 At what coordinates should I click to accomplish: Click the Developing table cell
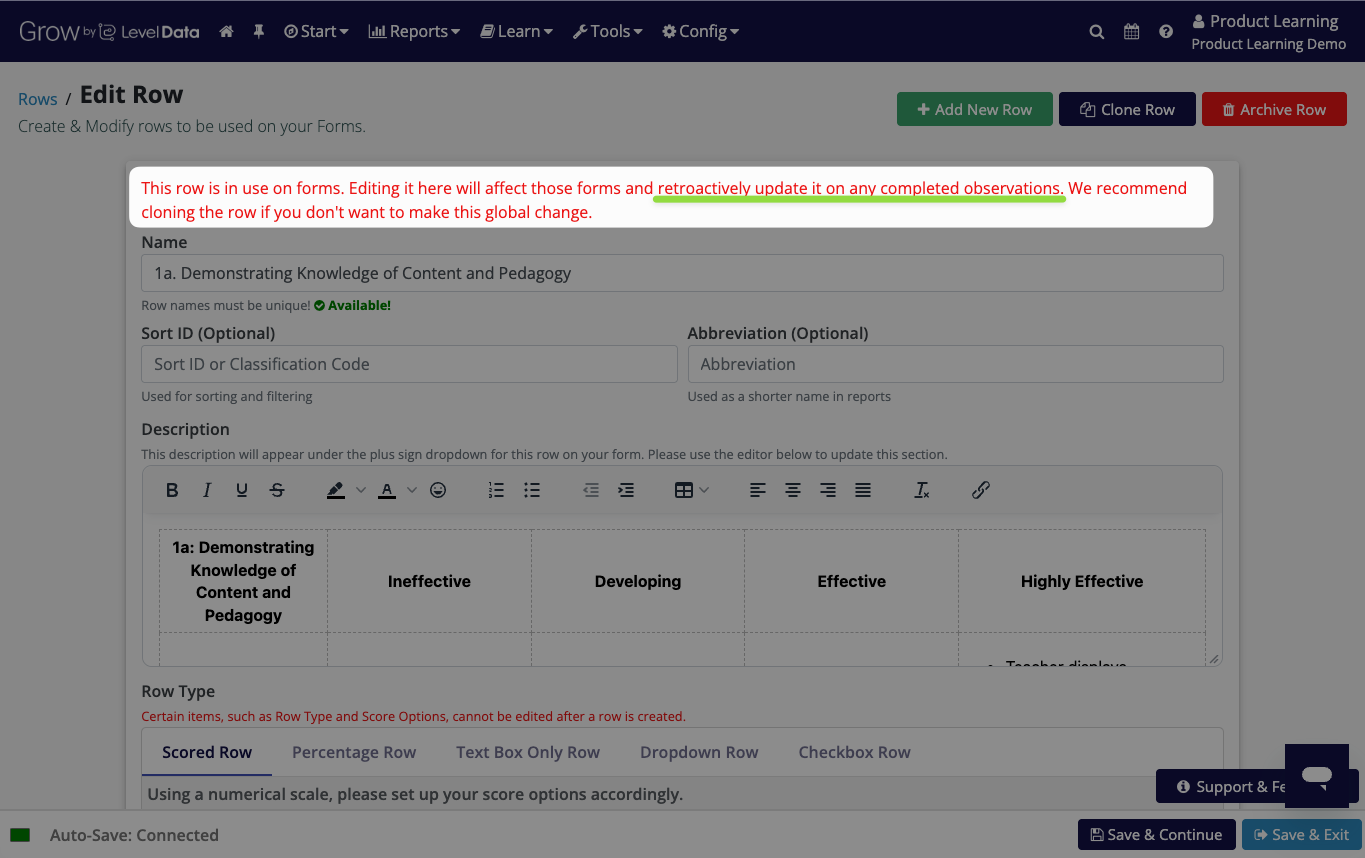pyautogui.click(x=638, y=581)
